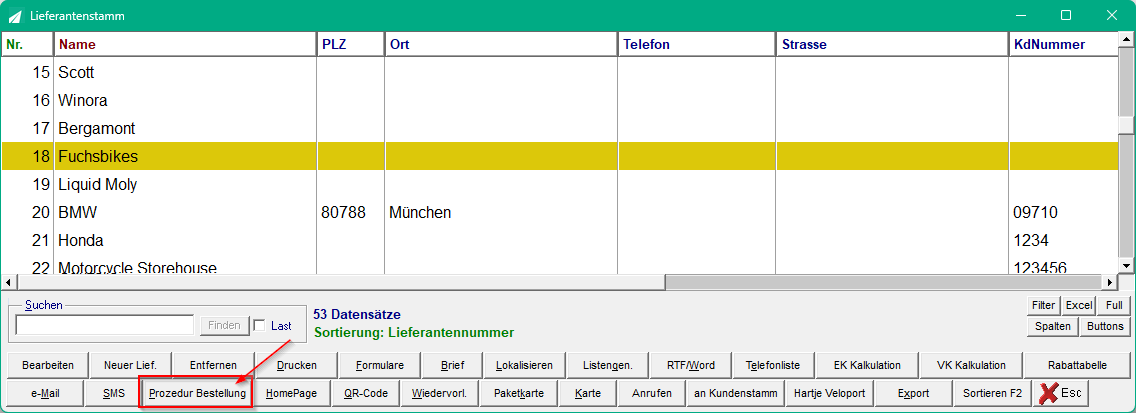
Task: Click the Karte button
Action: click(588, 393)
